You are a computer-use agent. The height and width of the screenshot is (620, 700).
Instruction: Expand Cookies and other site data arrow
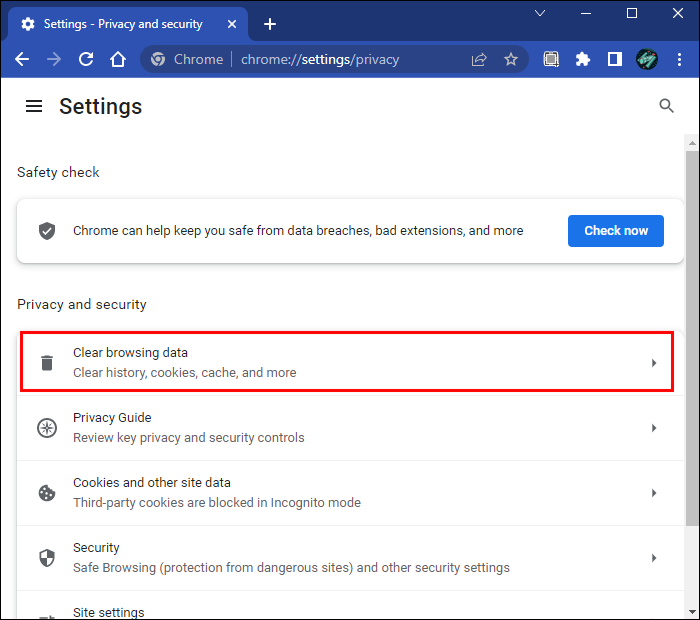pyautogui.click(x=654, y=493)
